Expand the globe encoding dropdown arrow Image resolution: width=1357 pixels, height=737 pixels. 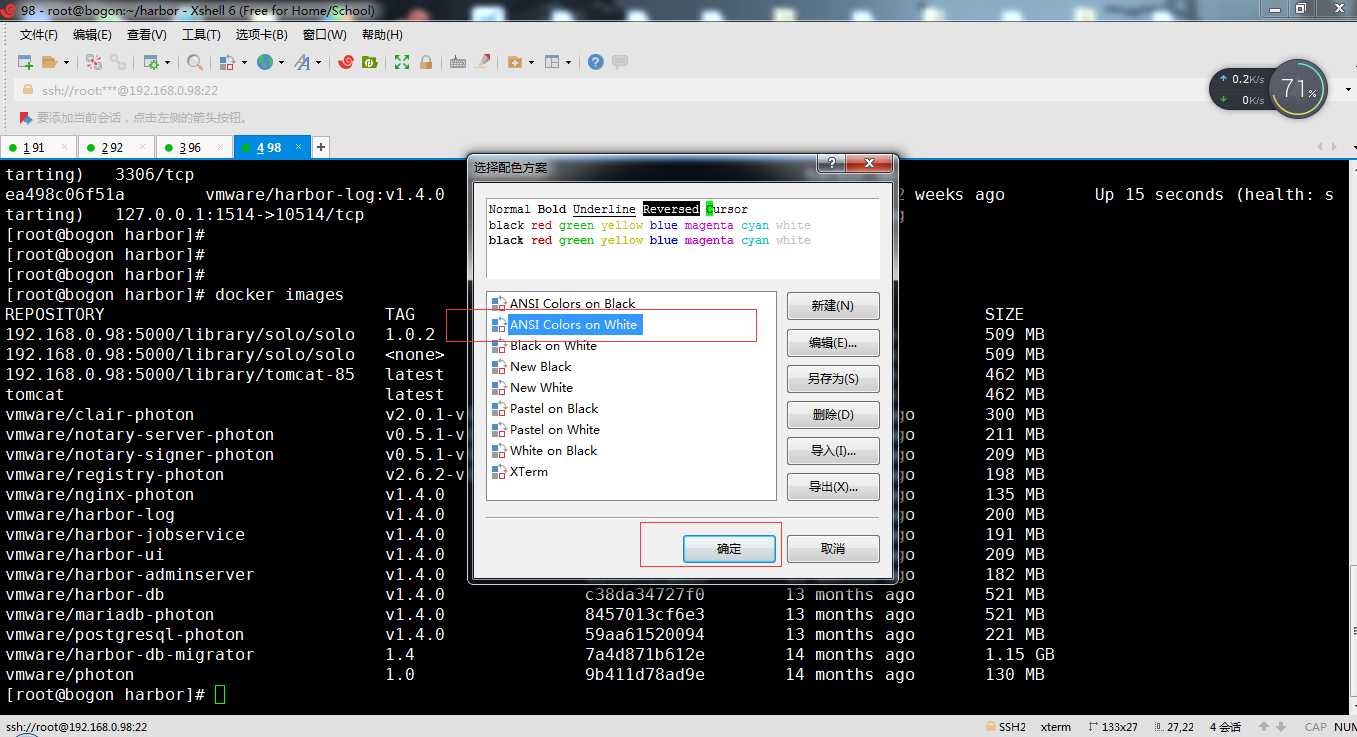(282, 62)
